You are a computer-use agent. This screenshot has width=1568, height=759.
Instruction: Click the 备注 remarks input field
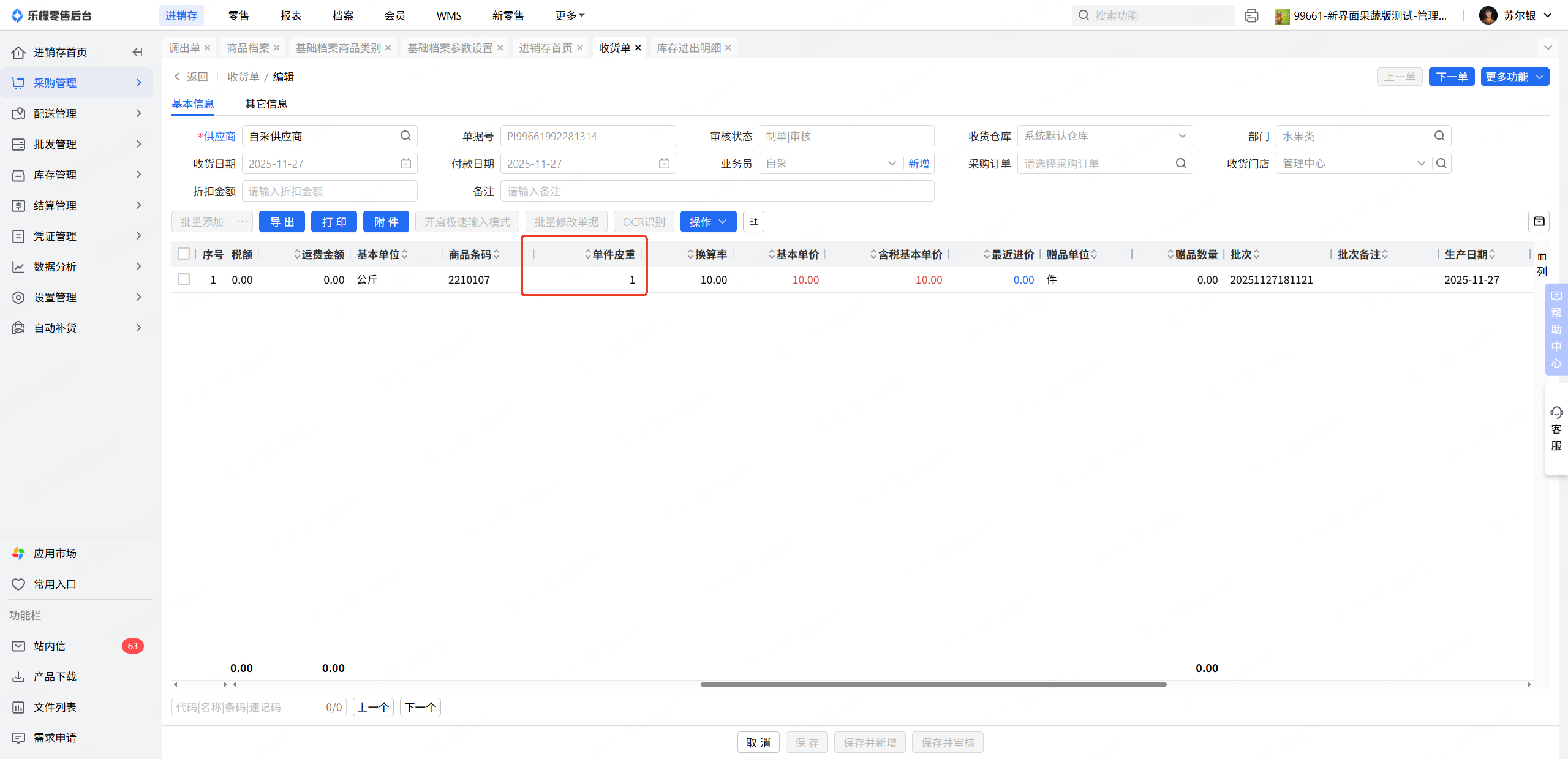pyautogui.click(x=717, y=191)
